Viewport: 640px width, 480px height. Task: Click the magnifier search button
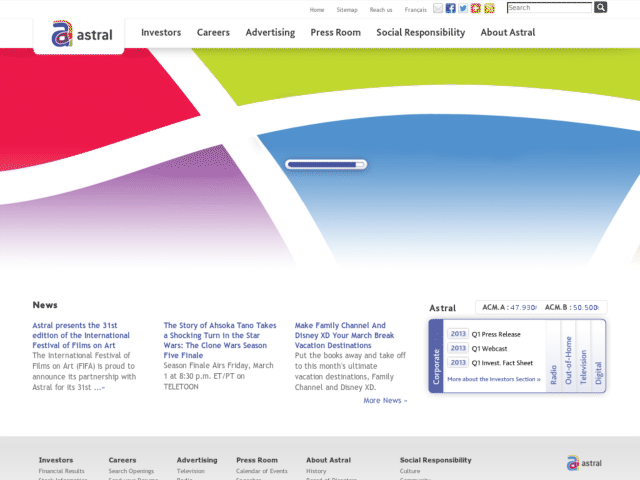pos(600,7)
